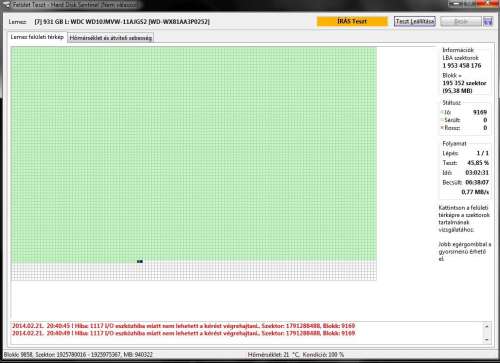The height and width of the screenshot is (363, 500).
Task: Click the elapsed Idő value 03:02:31
Action: (x=477, y=173)
